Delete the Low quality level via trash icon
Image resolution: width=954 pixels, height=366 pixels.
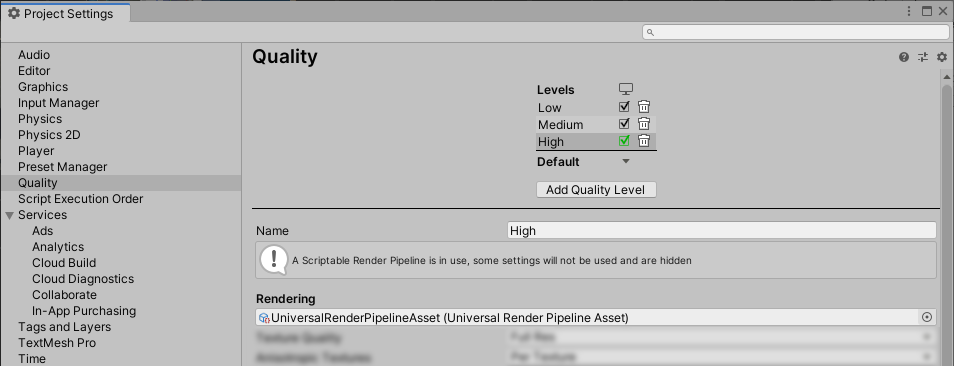[644, 107]
